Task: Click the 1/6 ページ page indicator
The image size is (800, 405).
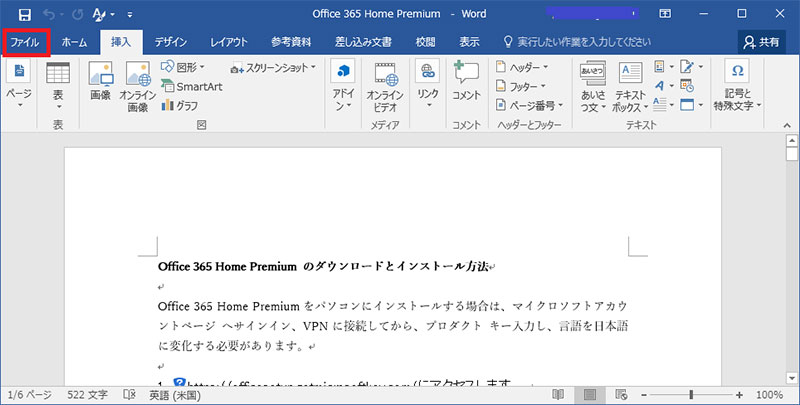Action: (29, 395)
